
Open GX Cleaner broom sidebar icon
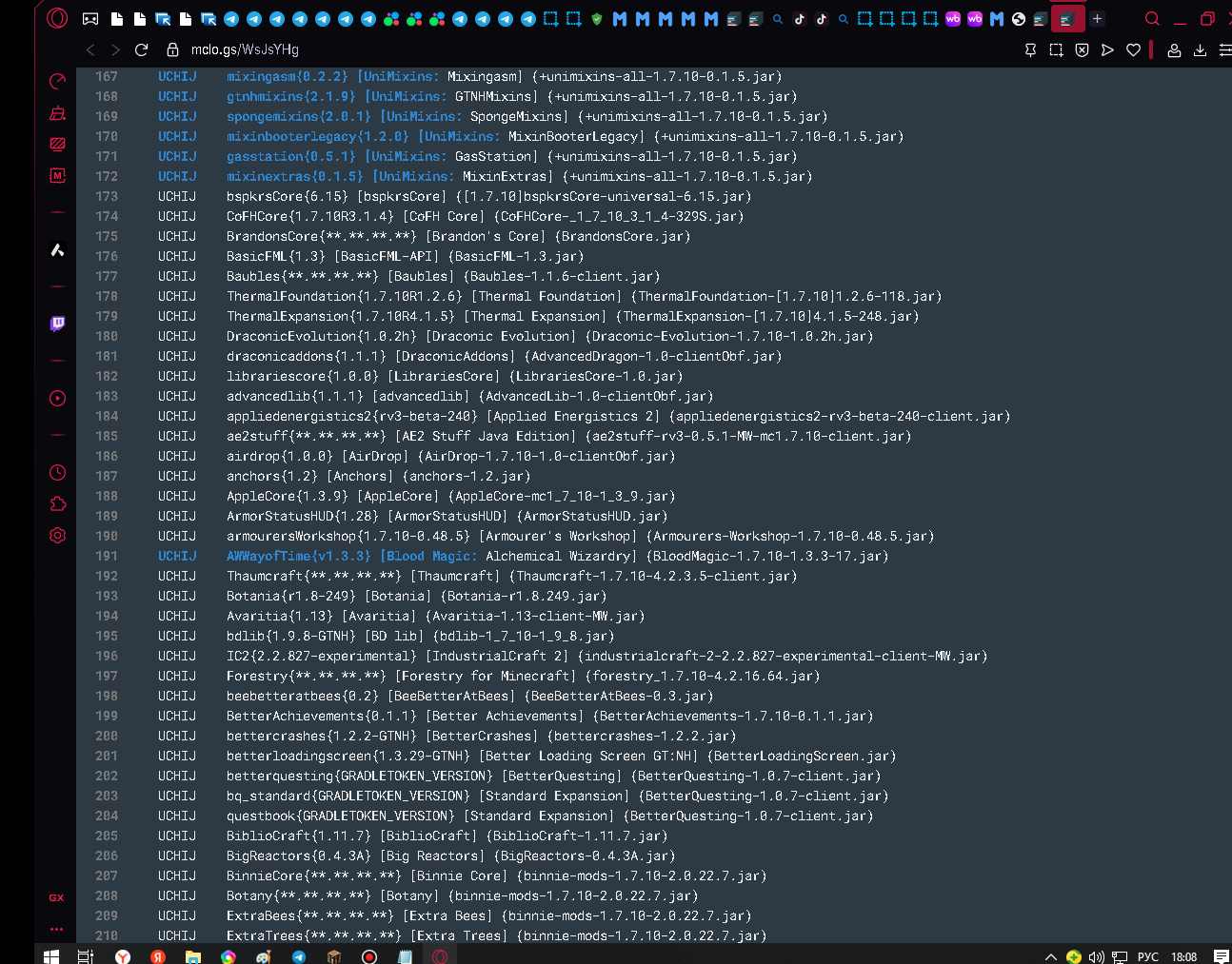point(57,113)
